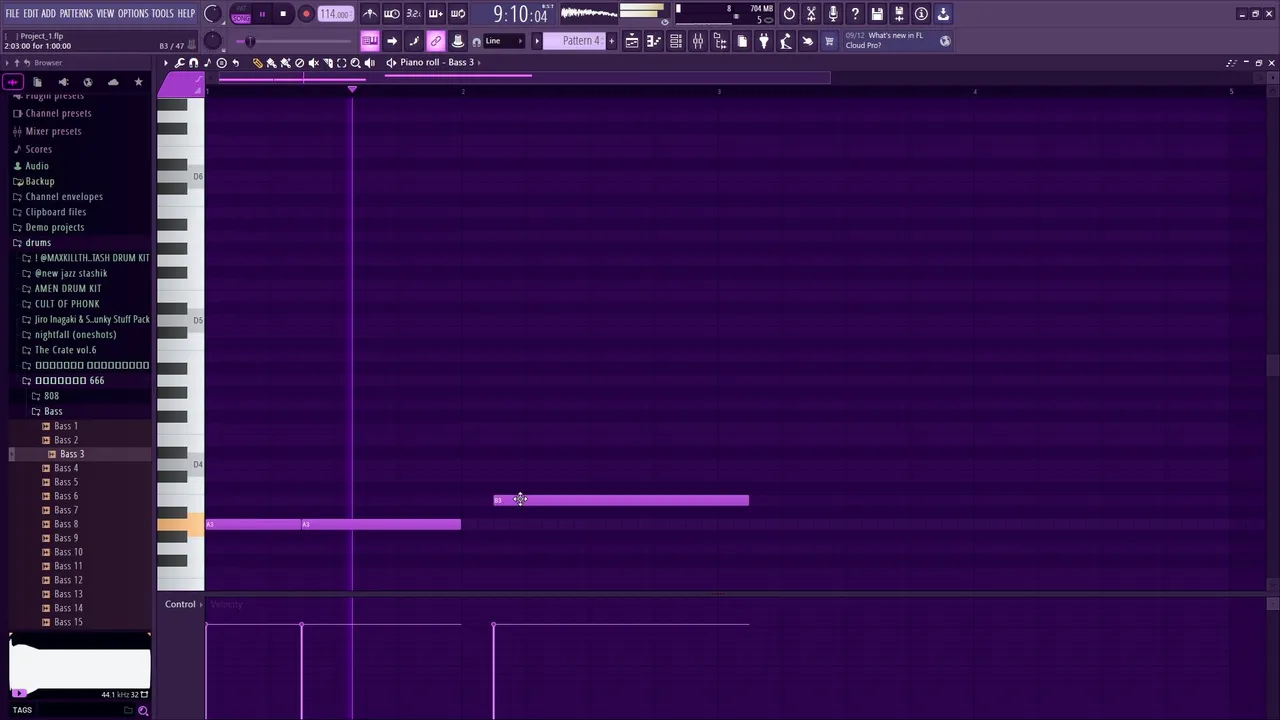Open the Mixer from main toolbar
1280x720 pixels.
(x=698, y=41)
